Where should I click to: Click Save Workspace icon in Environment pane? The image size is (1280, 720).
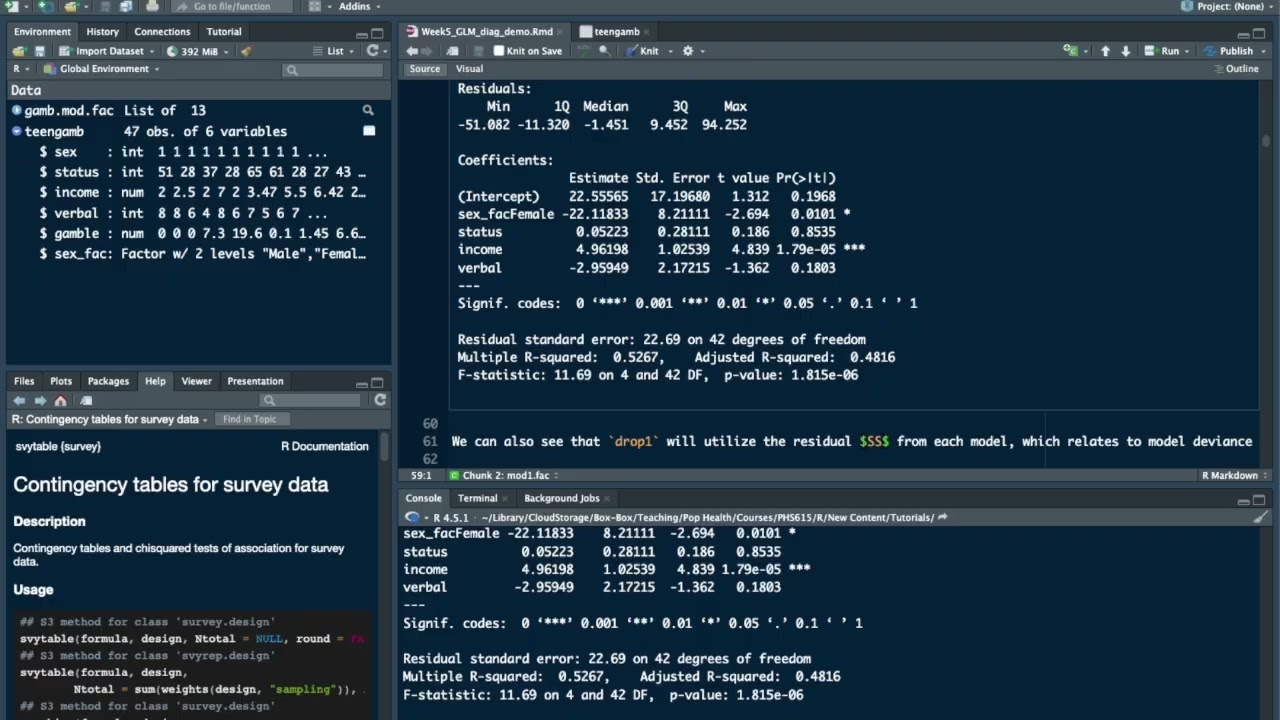coord(39,51)
